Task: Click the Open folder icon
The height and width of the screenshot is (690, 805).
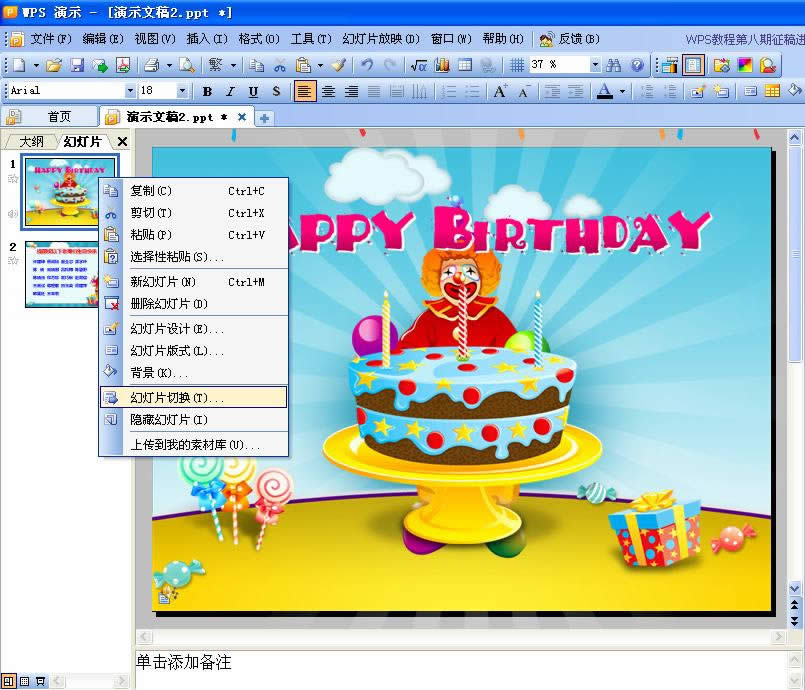Action: point(54,65)
